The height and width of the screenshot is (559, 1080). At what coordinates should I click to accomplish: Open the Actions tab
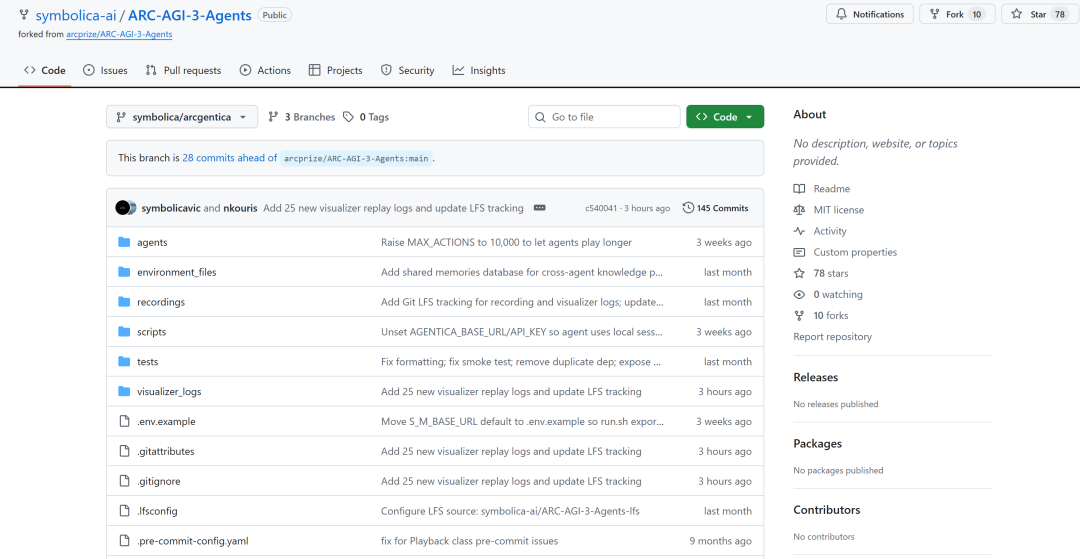265,70
